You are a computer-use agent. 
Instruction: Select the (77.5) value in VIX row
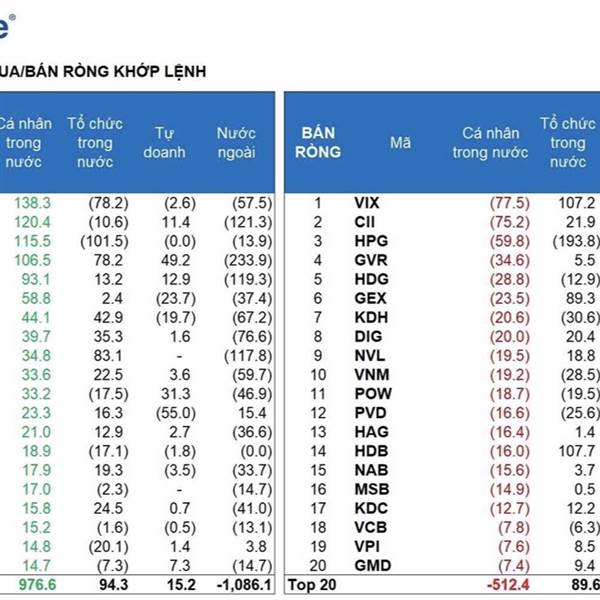(x=507, y=202)
